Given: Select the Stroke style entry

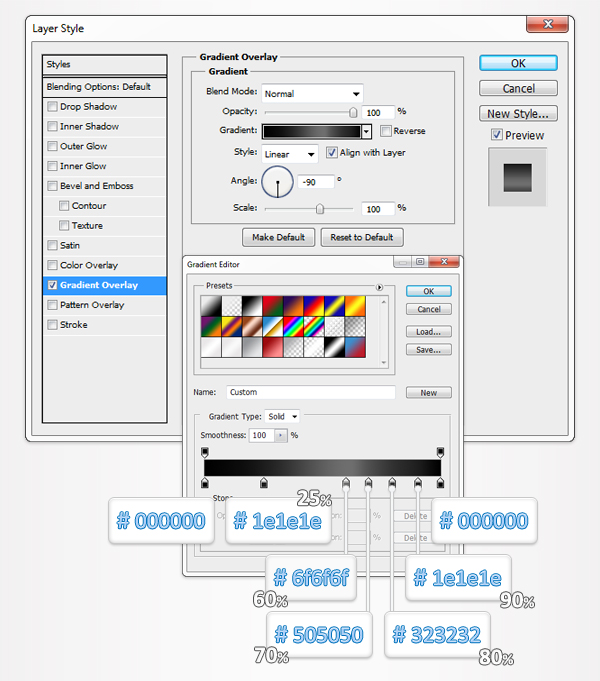Looking at the screenshot, I should point(74,325).
